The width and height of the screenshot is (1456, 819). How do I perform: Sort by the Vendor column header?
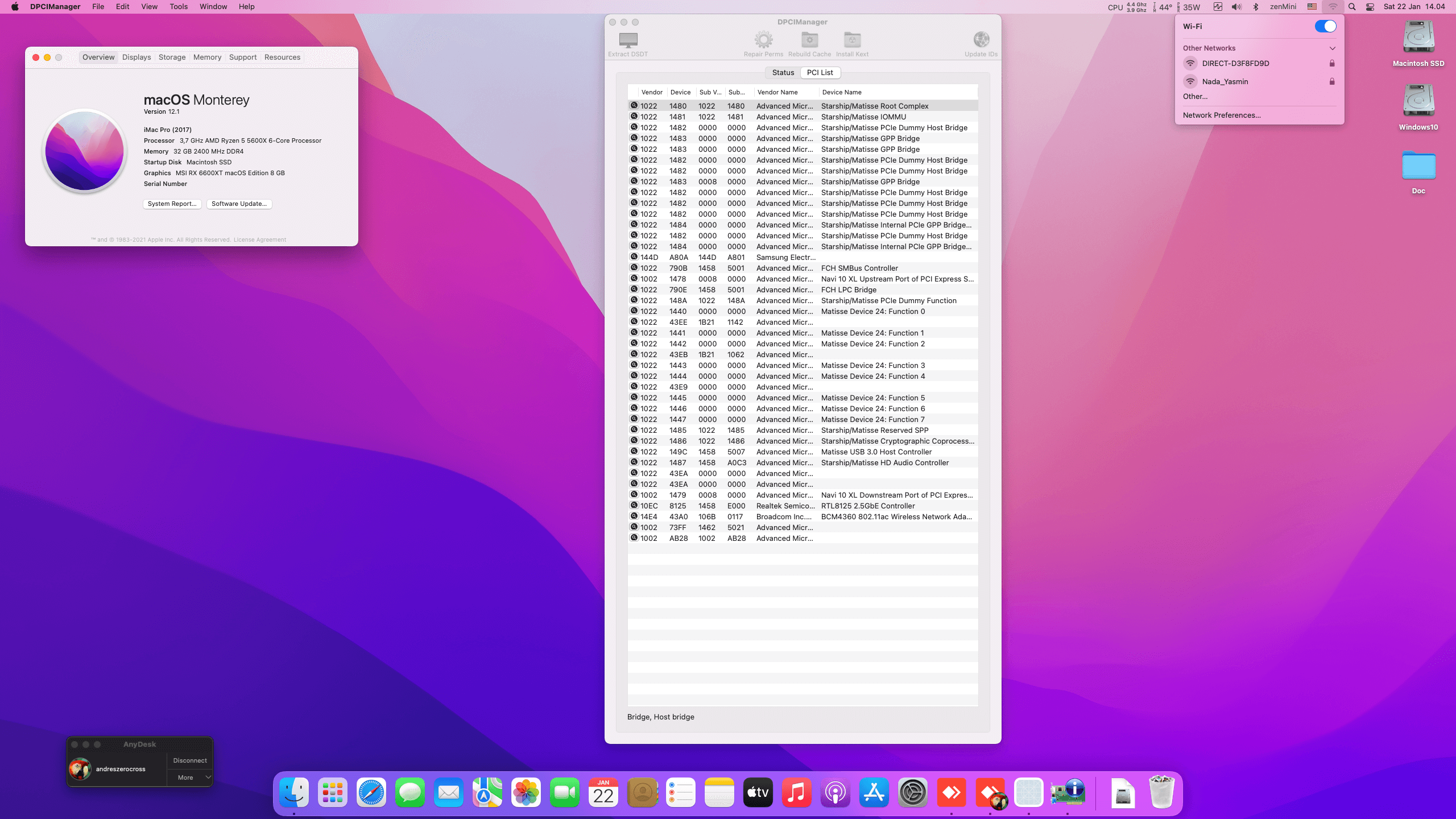652,92
